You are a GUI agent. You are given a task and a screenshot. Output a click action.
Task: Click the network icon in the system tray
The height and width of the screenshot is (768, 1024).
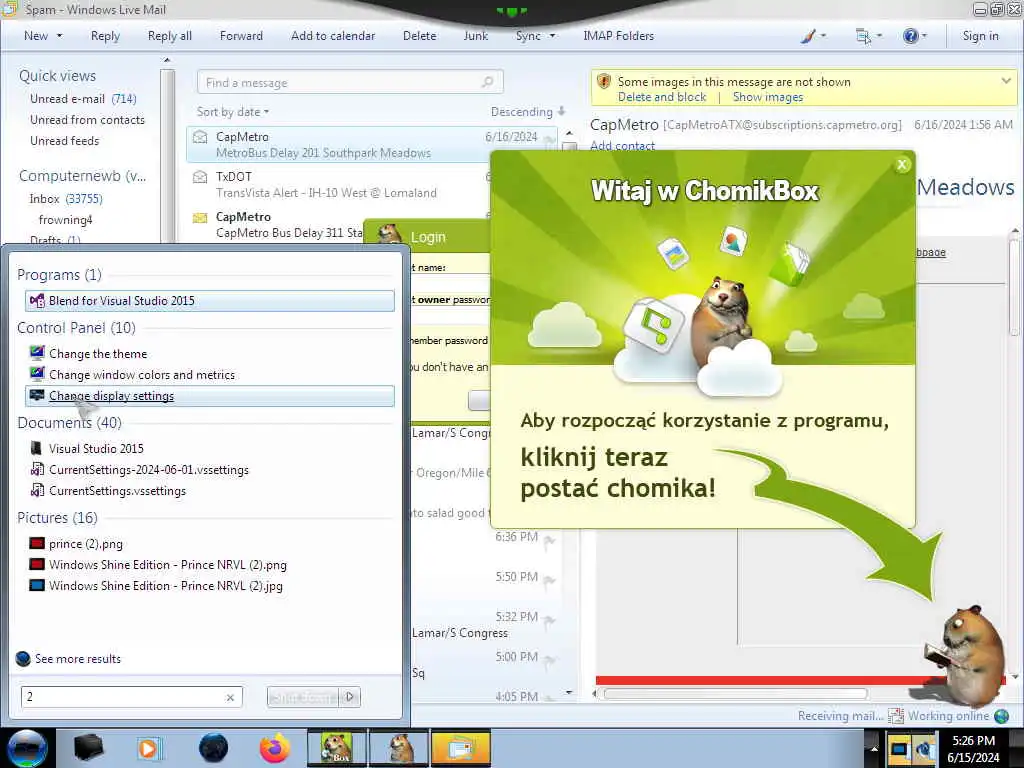click(925, 748)
